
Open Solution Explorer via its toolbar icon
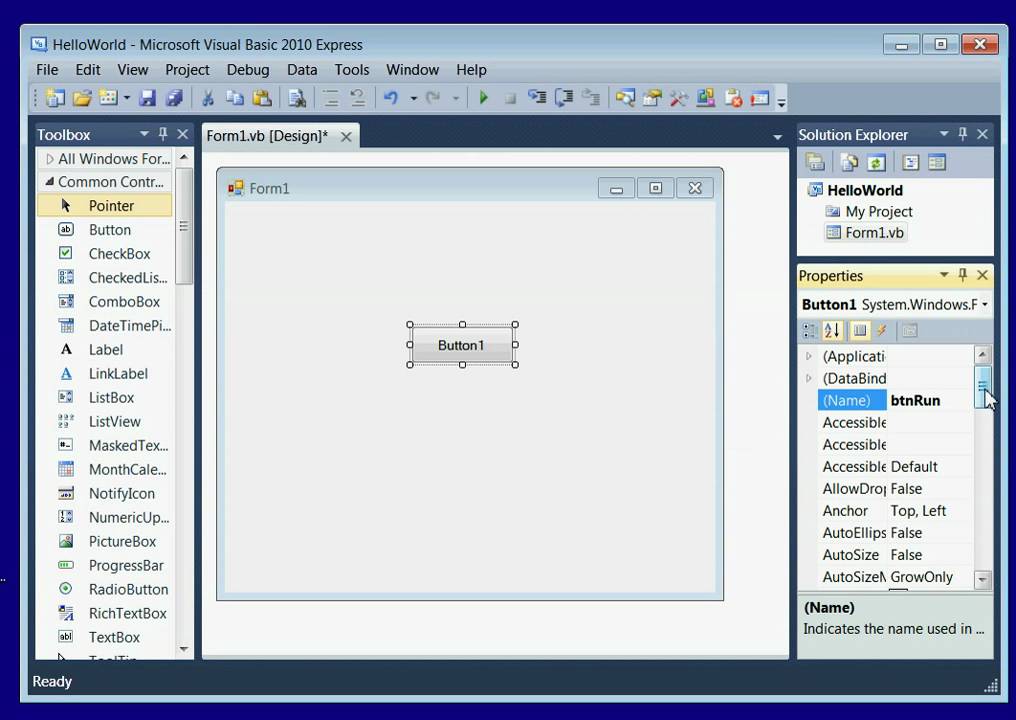click(625, 98)
